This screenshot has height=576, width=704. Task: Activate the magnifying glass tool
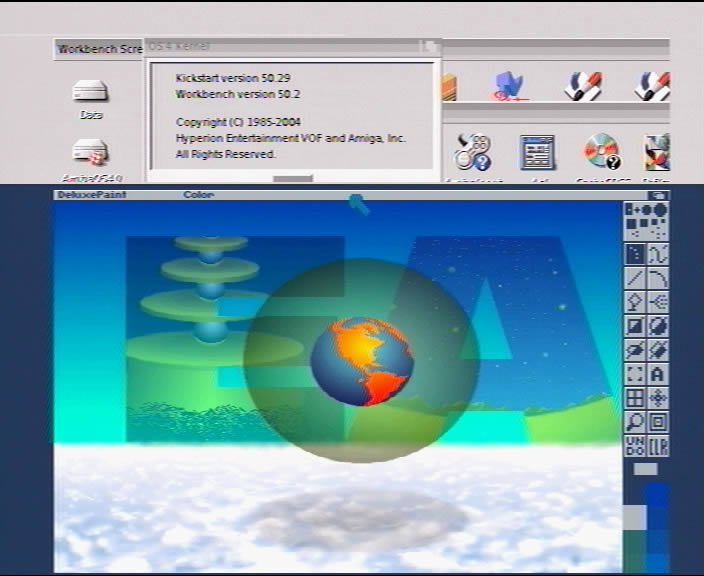click(x=635, y=422)
